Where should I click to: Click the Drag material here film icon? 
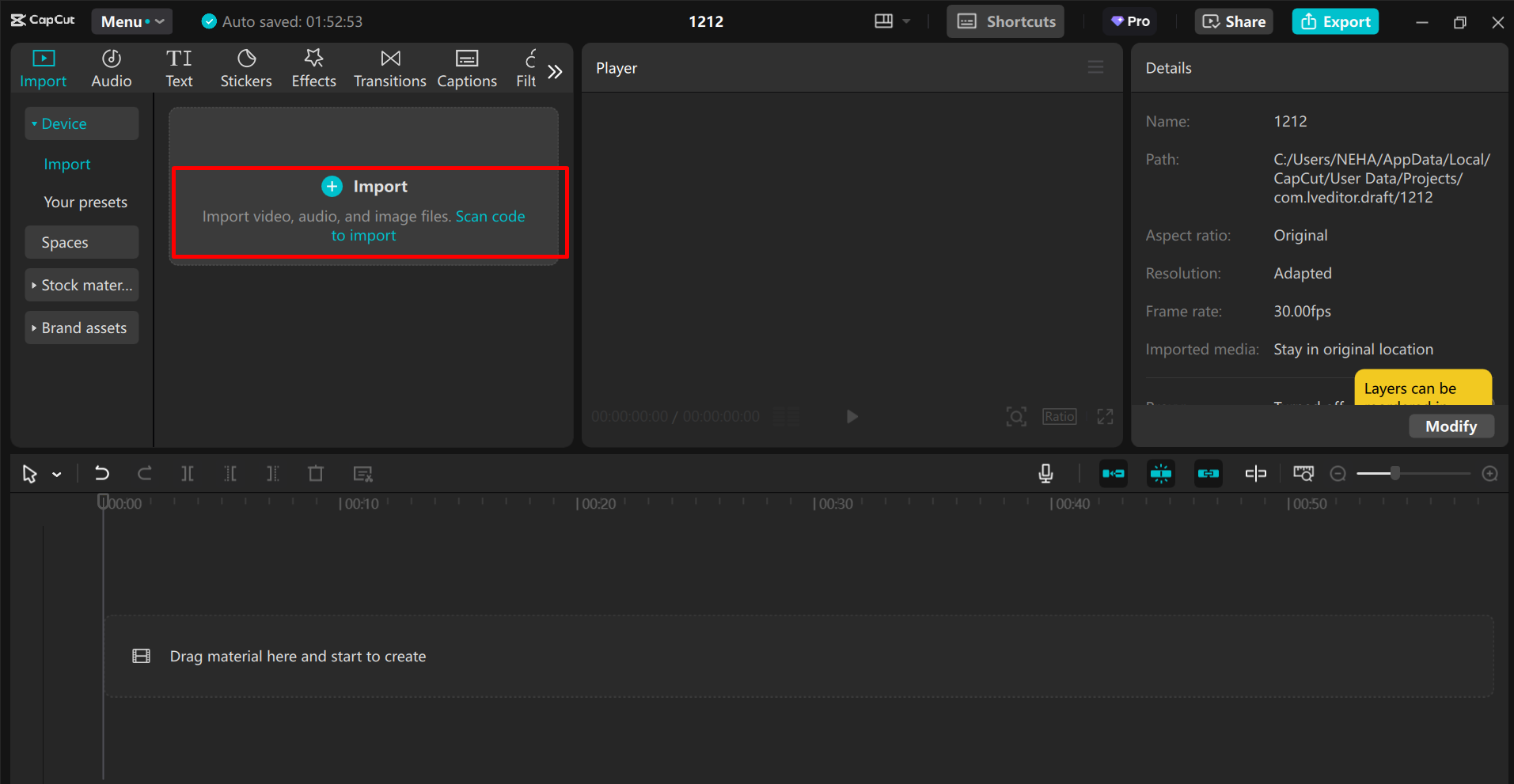[x=142, y=656]
